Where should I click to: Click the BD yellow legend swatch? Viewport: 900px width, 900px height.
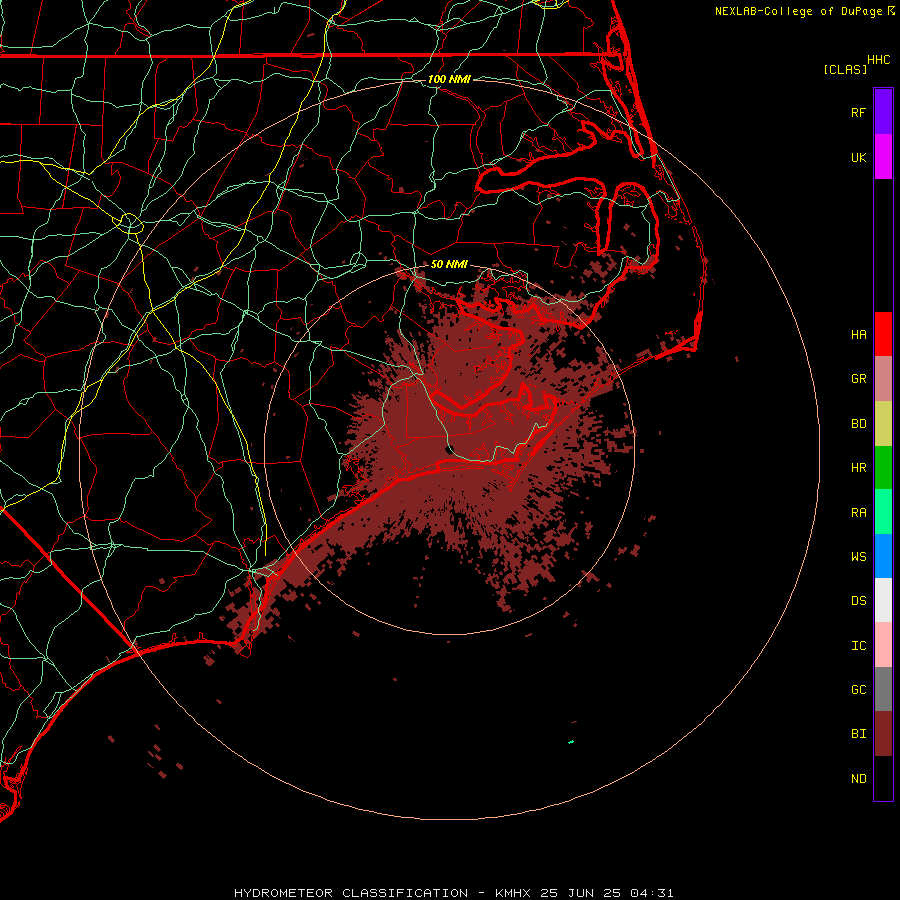point(883,423)
